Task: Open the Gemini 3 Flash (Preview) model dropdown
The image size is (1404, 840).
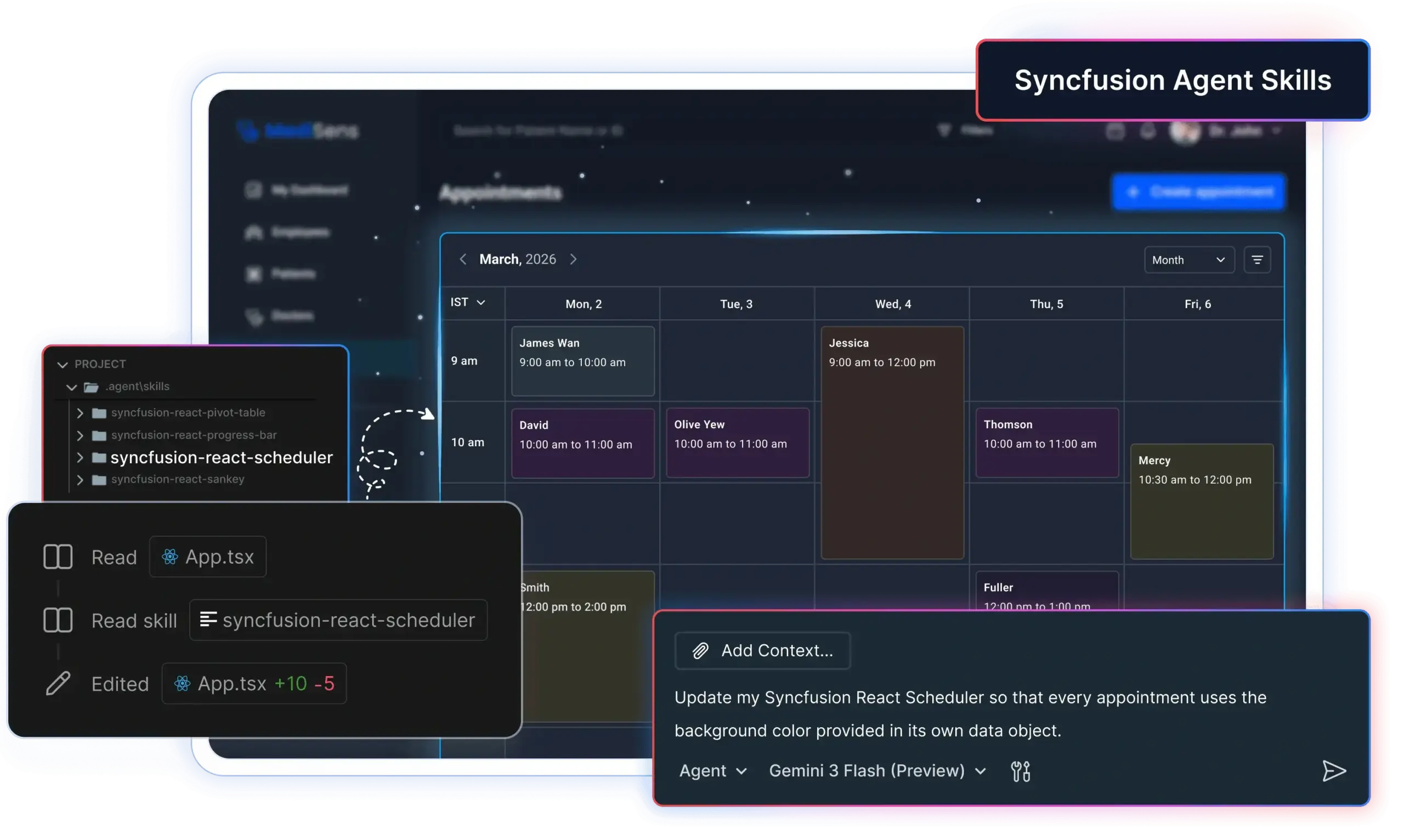Action: (x=877, y=770)
